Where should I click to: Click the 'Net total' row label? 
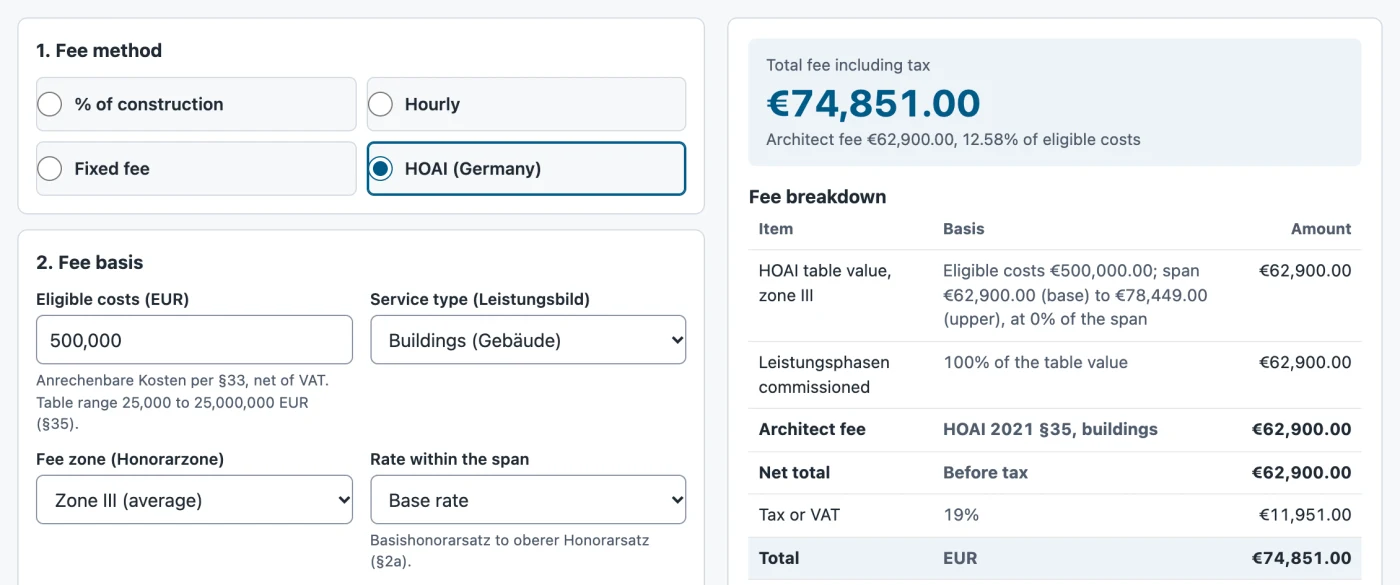tap(794, 472)
